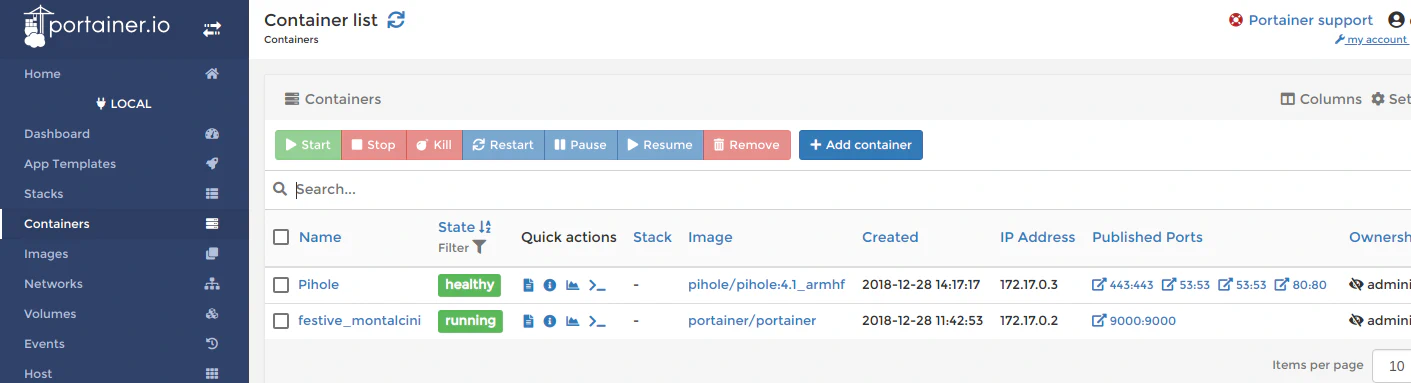
Task: Open Events from the sidebar
Action: (x=44, y=344)
